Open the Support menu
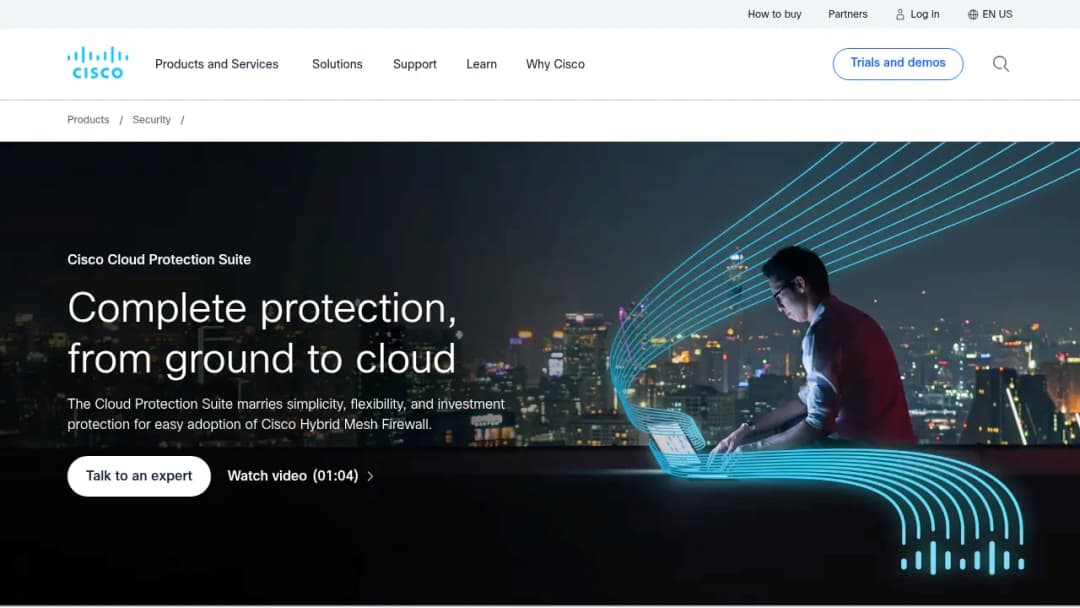 (415, 64)
